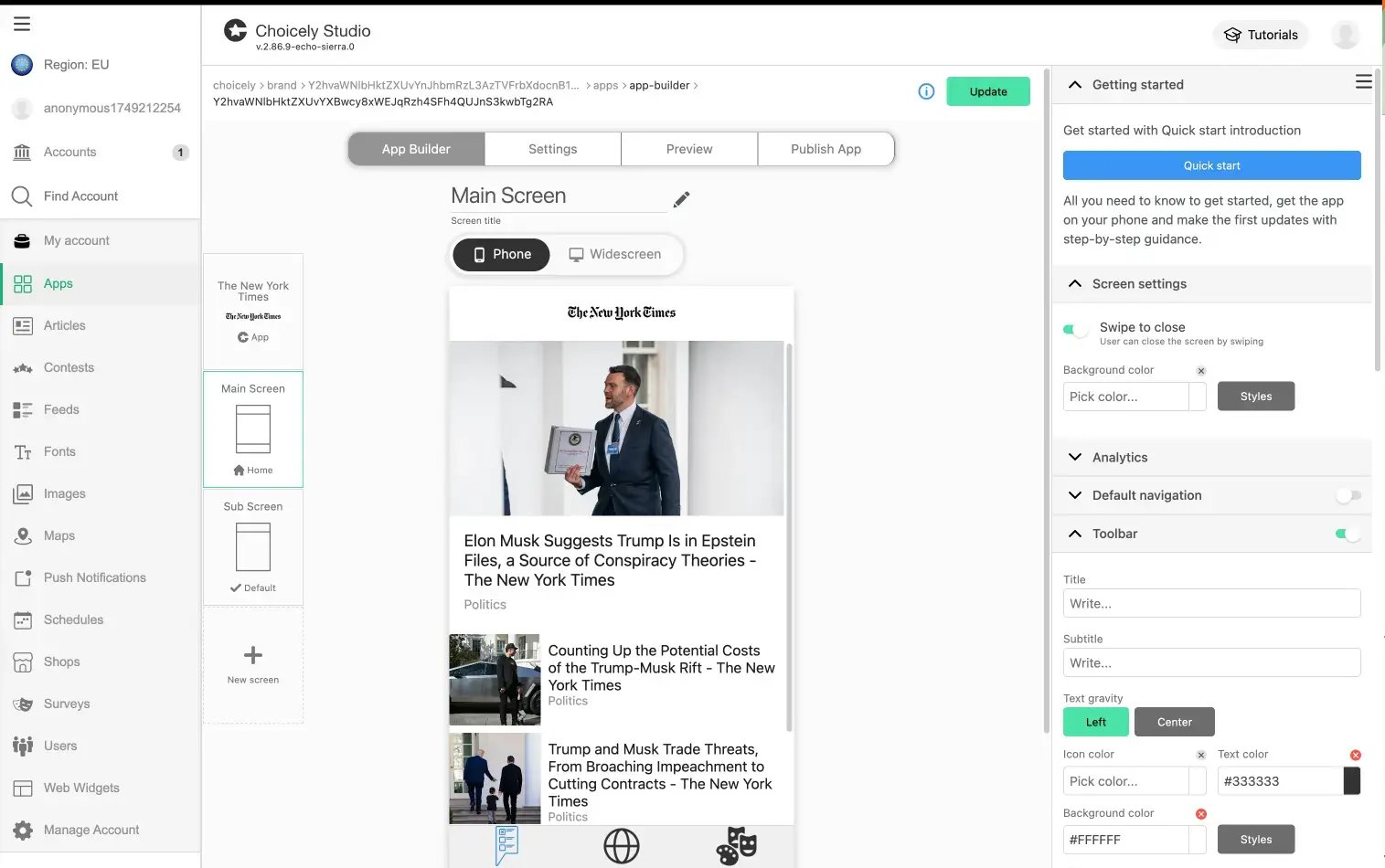Clear the Screen settings background color

coord(1201,370)
